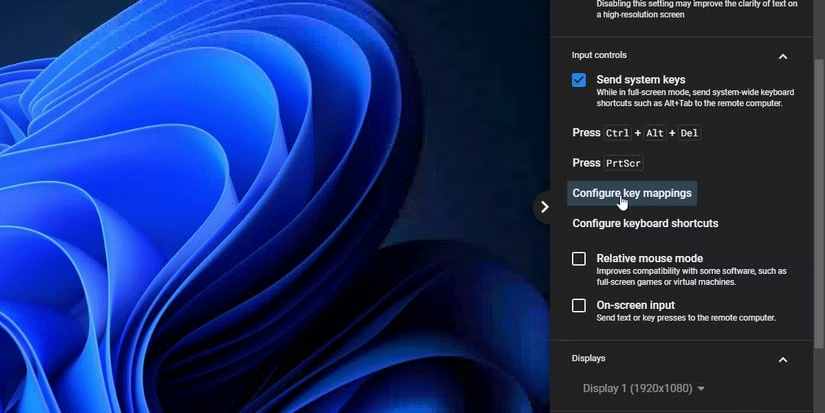Click the word Press before PrtScr

point(586,163)
